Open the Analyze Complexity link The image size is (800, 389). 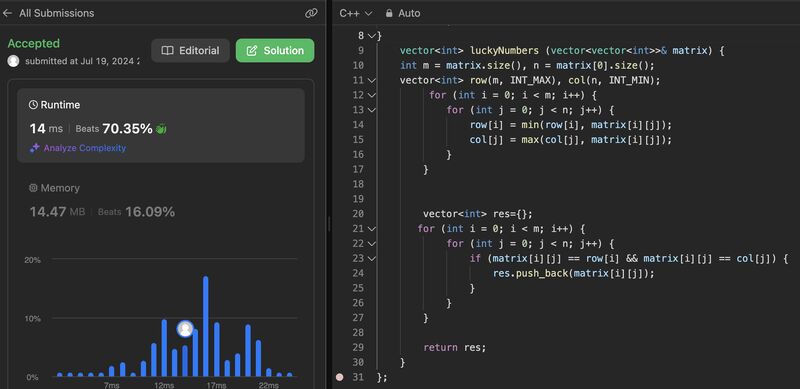85,148
